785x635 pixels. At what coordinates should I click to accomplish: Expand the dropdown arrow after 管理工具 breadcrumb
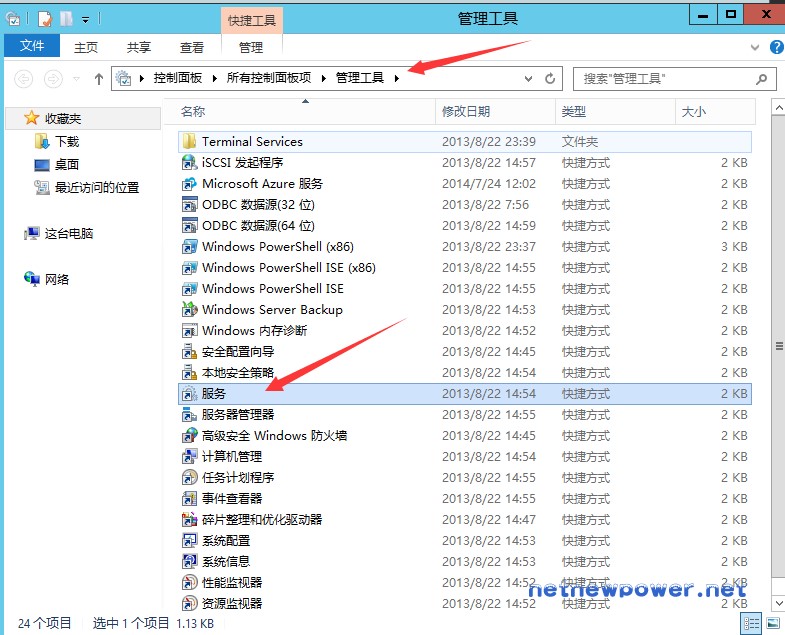point(397,78)
